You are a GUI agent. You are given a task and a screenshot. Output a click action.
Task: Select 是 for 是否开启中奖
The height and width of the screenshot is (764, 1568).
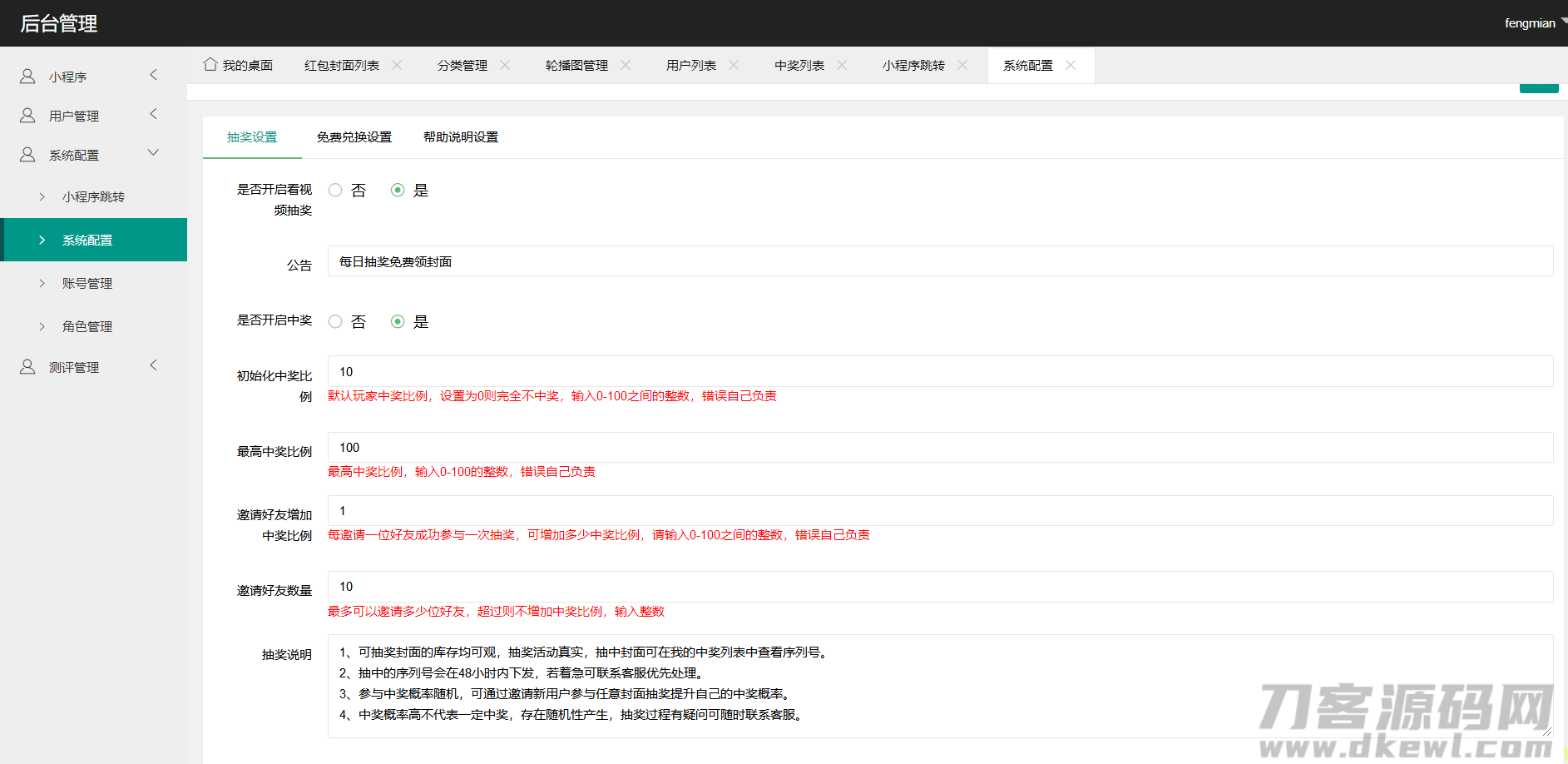click(x=398, y=322)
